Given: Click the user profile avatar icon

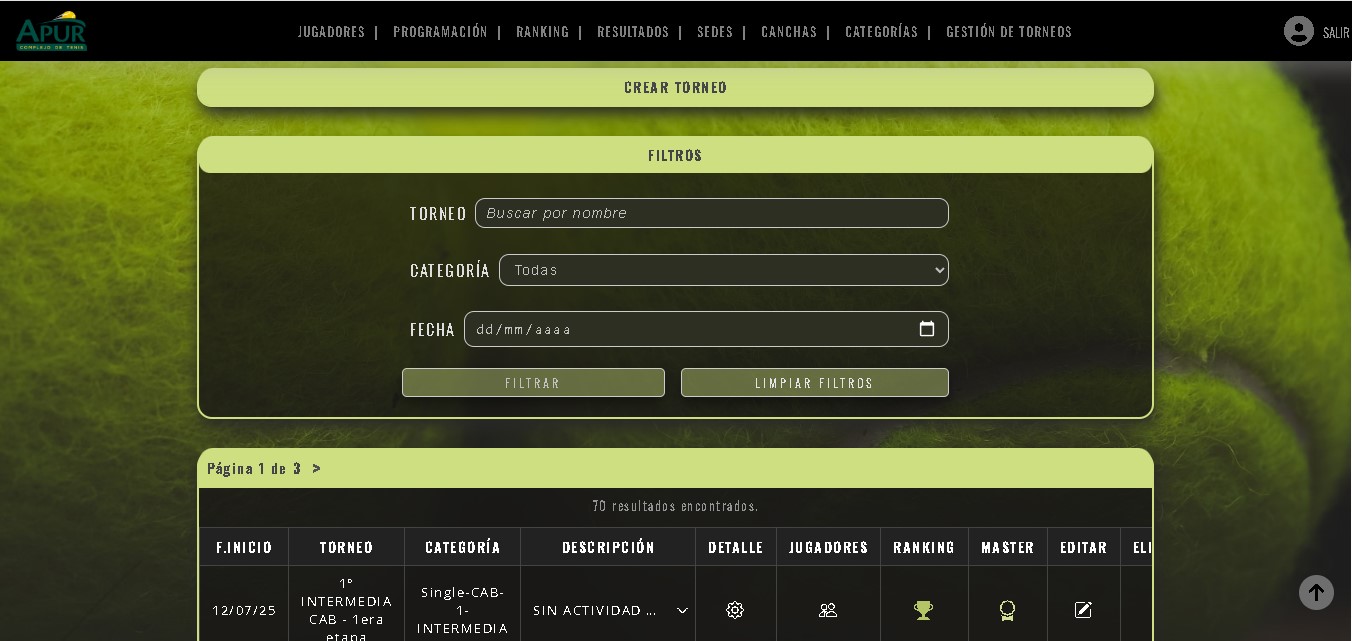Looking at the screenshot, I should point(1298,31).
